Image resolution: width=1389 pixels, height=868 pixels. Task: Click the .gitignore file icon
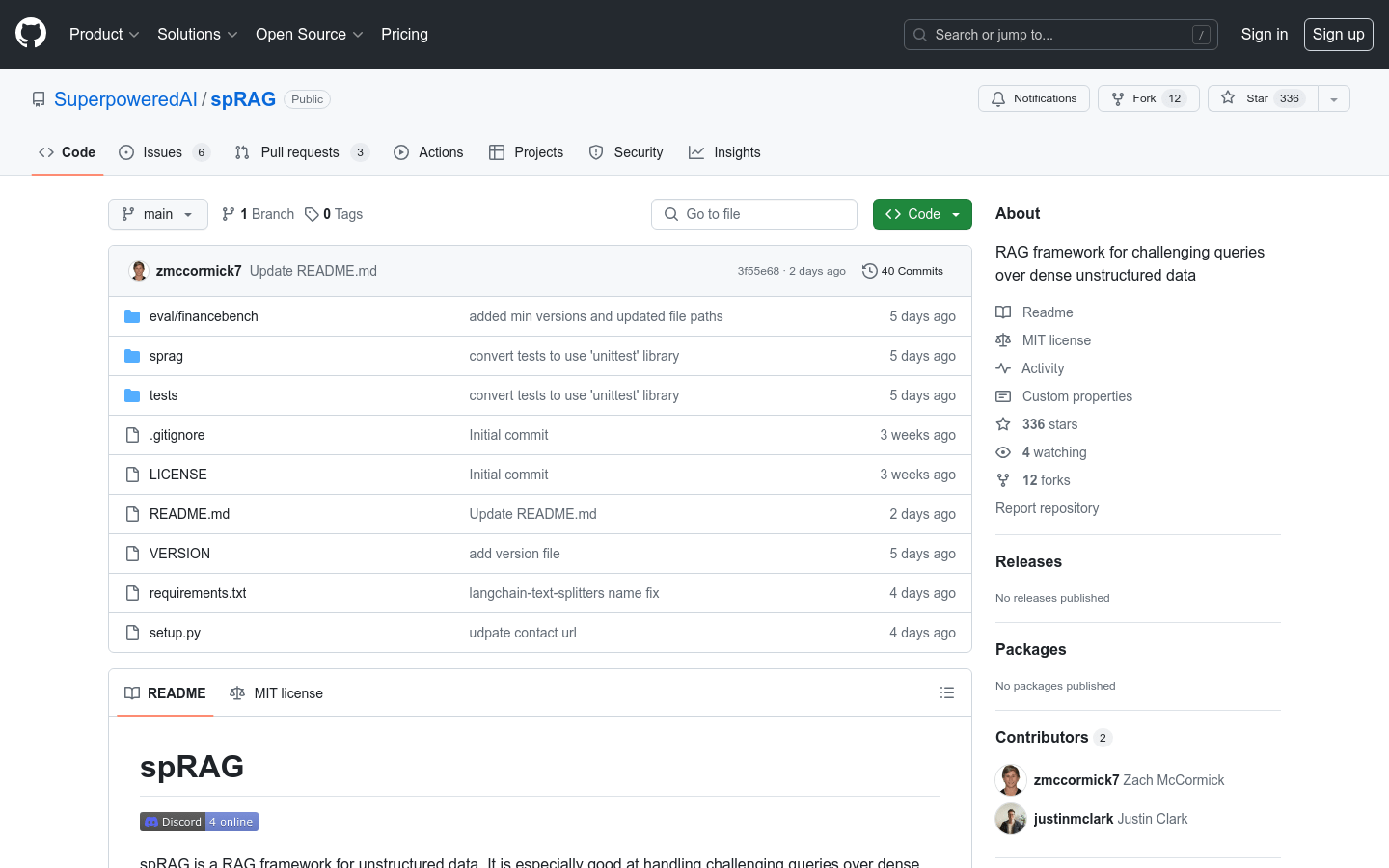(132, 435)
